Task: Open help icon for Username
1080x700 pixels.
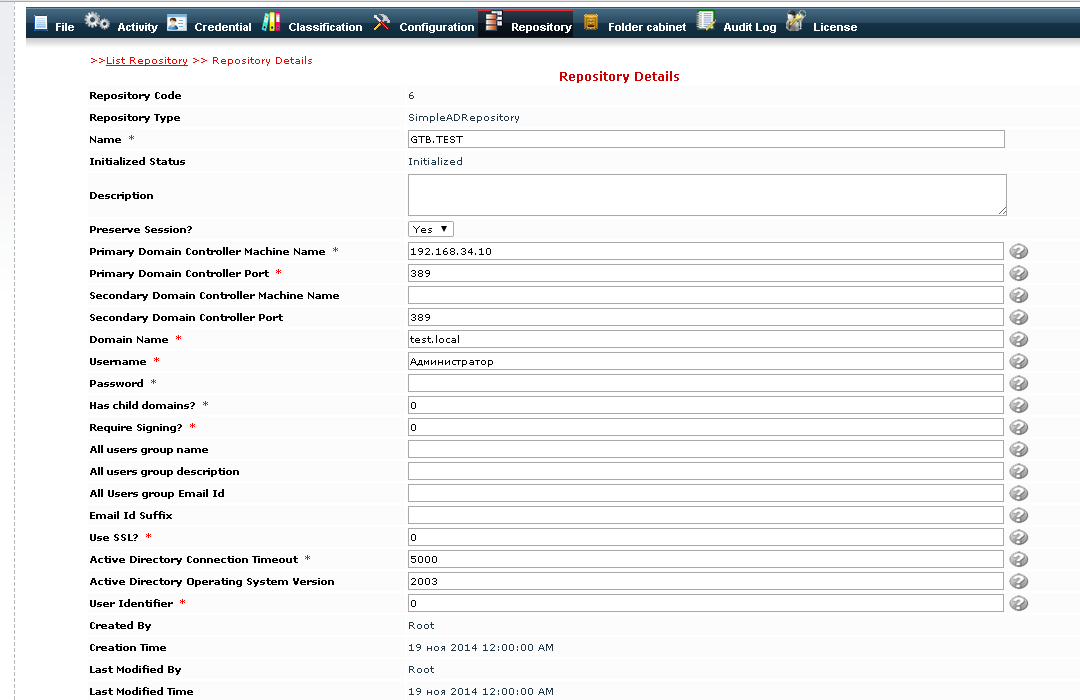Action: click(x=1019, y=362)
